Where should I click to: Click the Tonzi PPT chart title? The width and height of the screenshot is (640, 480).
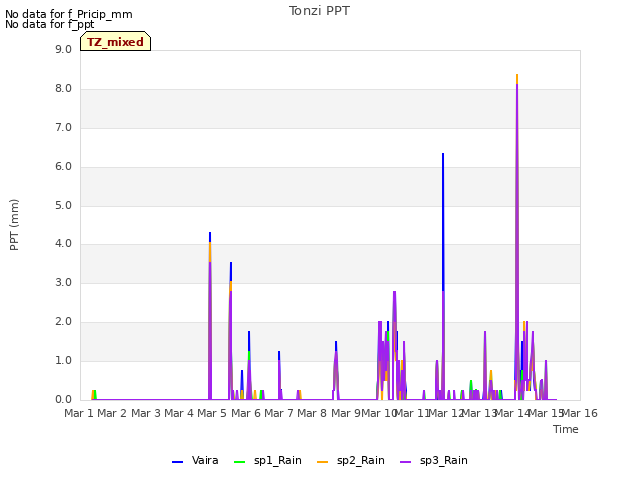pos(319,11)
